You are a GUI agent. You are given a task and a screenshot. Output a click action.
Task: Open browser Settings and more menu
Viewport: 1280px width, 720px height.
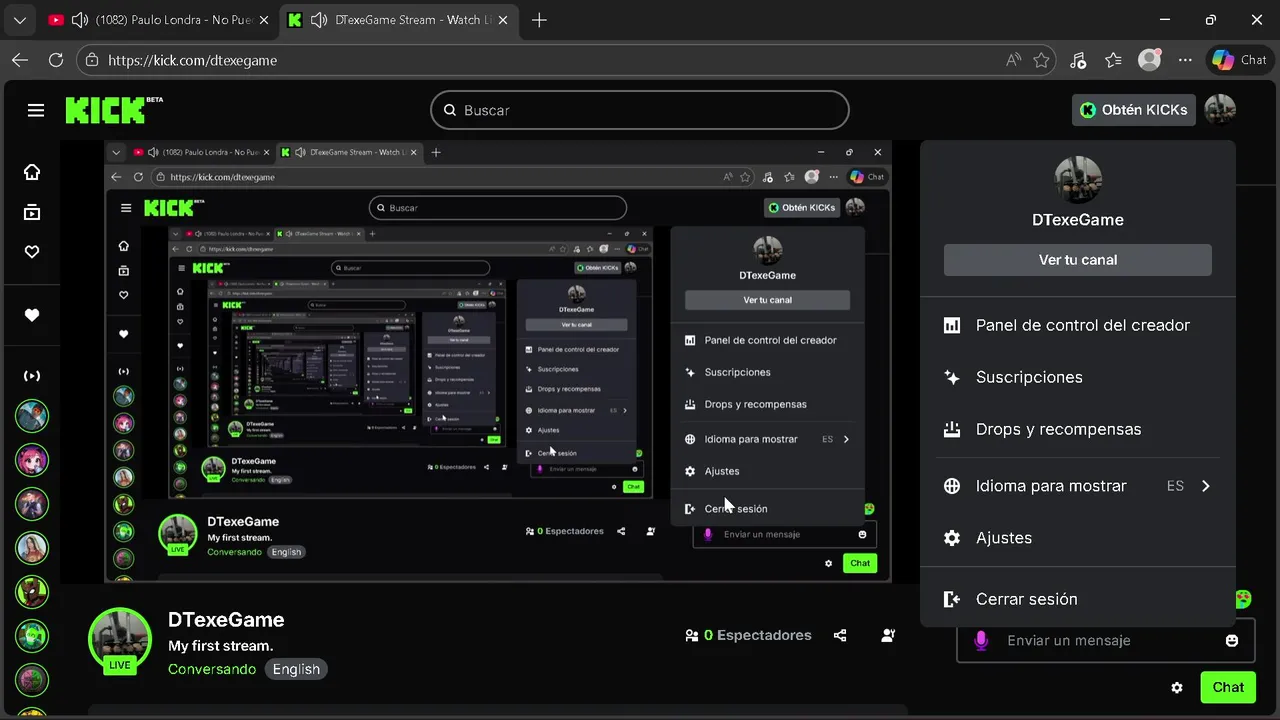pos(1185,60)
